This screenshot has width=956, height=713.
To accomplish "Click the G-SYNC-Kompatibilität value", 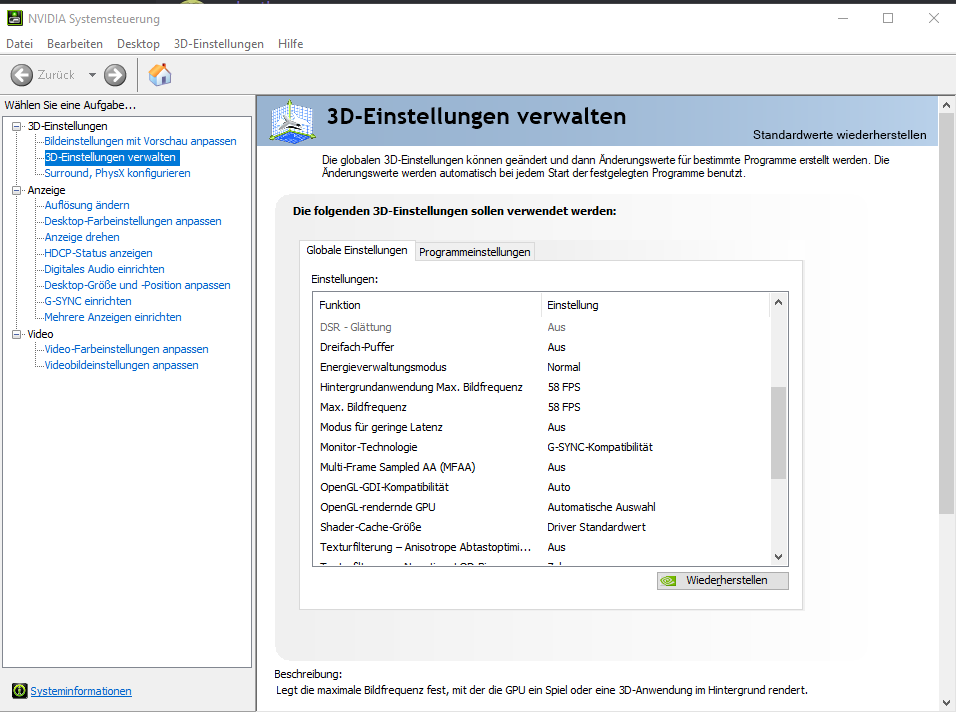I will [x=600, y=447].
